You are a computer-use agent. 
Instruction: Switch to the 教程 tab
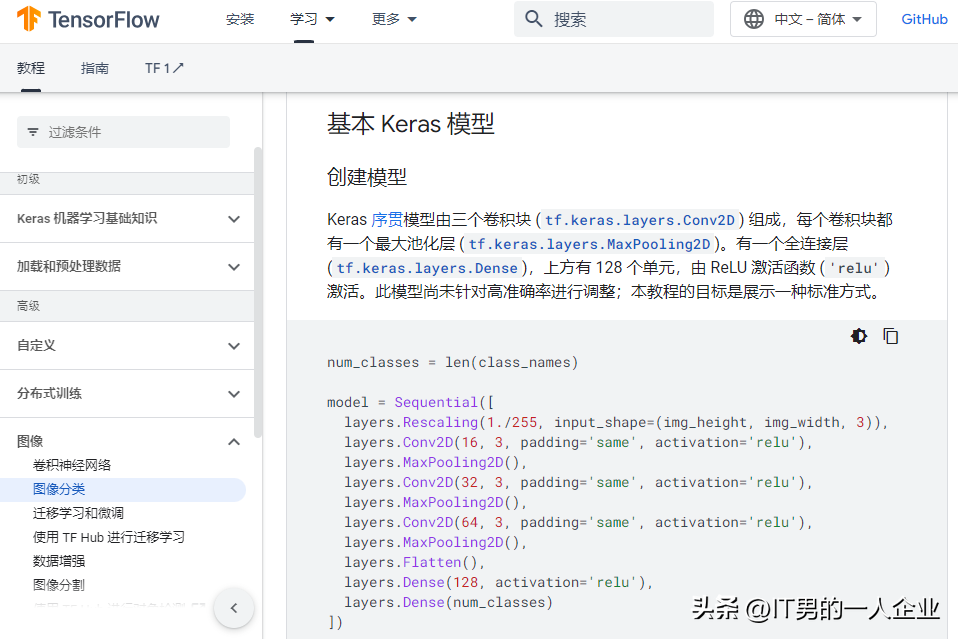[31, 68]
